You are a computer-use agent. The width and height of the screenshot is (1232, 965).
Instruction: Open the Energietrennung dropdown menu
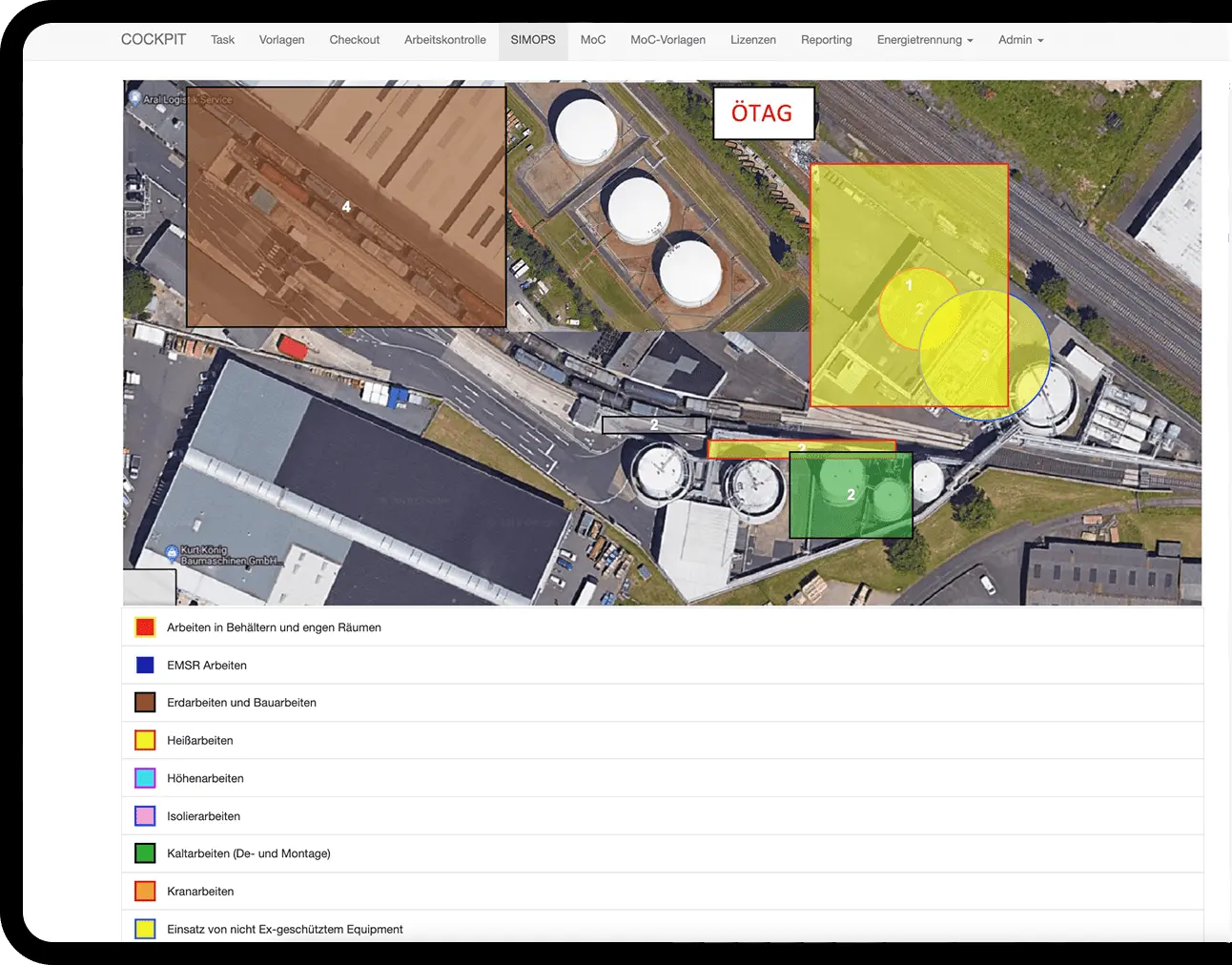(924, 40)
